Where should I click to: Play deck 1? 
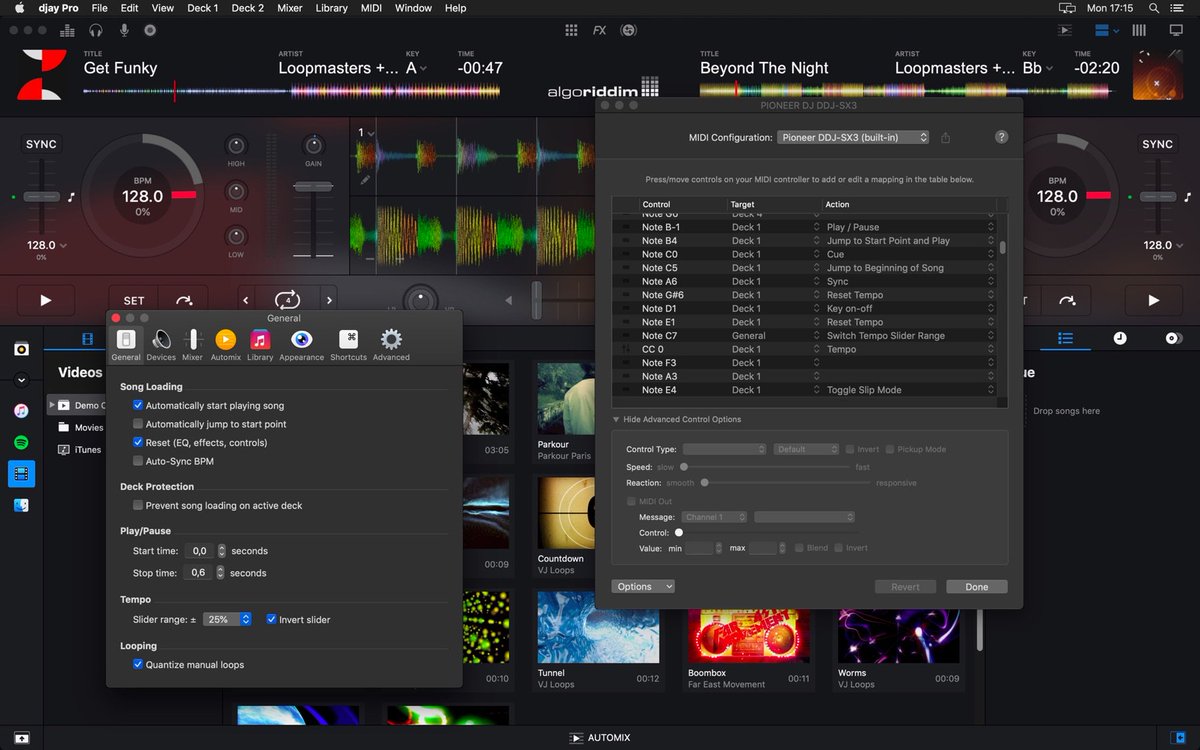[46, 300]
